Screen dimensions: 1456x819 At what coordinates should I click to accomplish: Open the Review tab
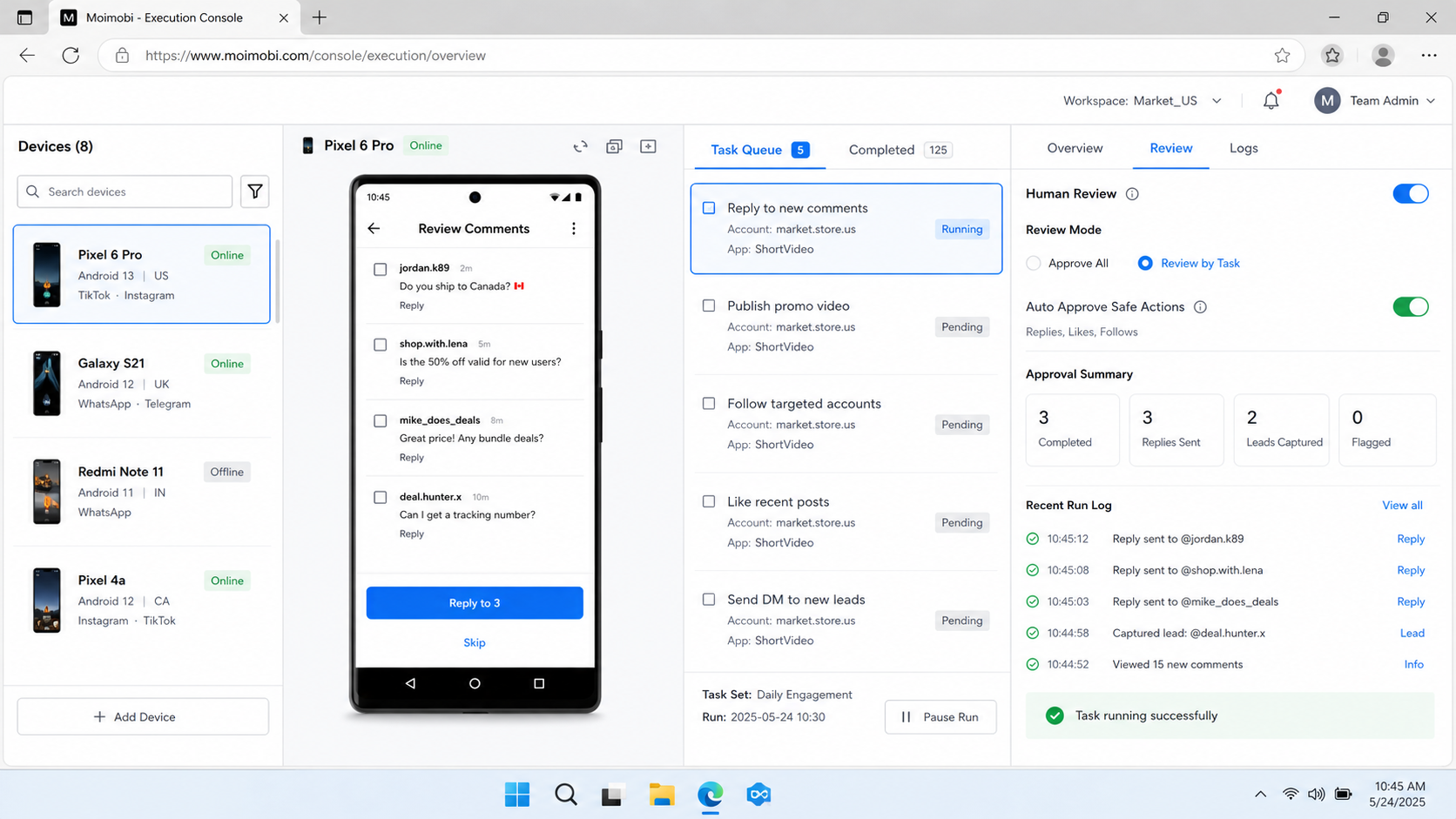click(1171, 149)
